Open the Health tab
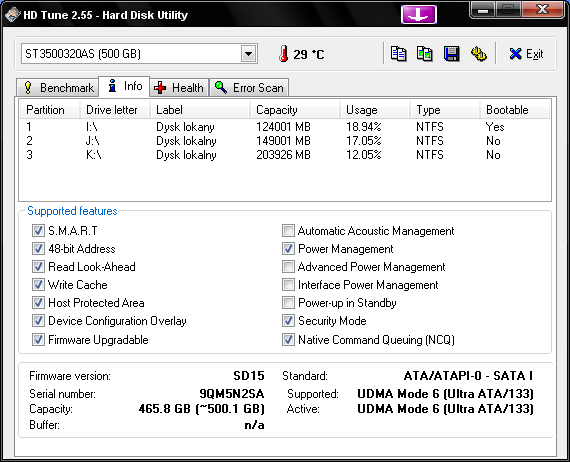Screen dimensions: 570x462 [x=179, y=88]
